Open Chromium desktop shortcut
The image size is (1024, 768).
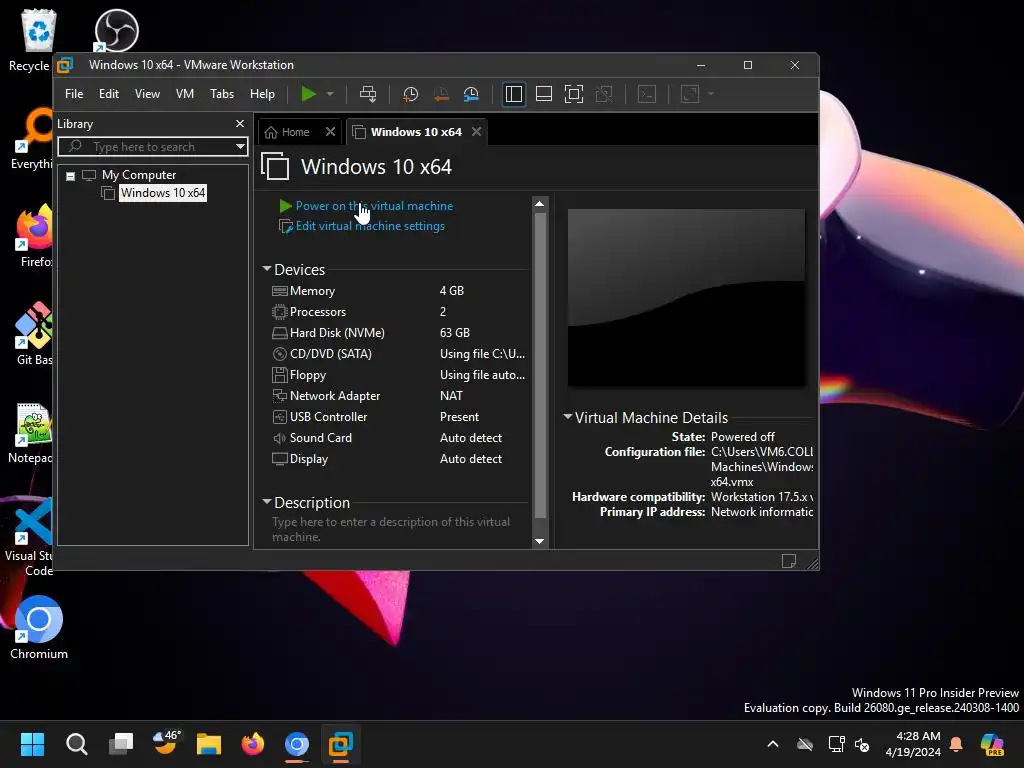tap(39, 627)
